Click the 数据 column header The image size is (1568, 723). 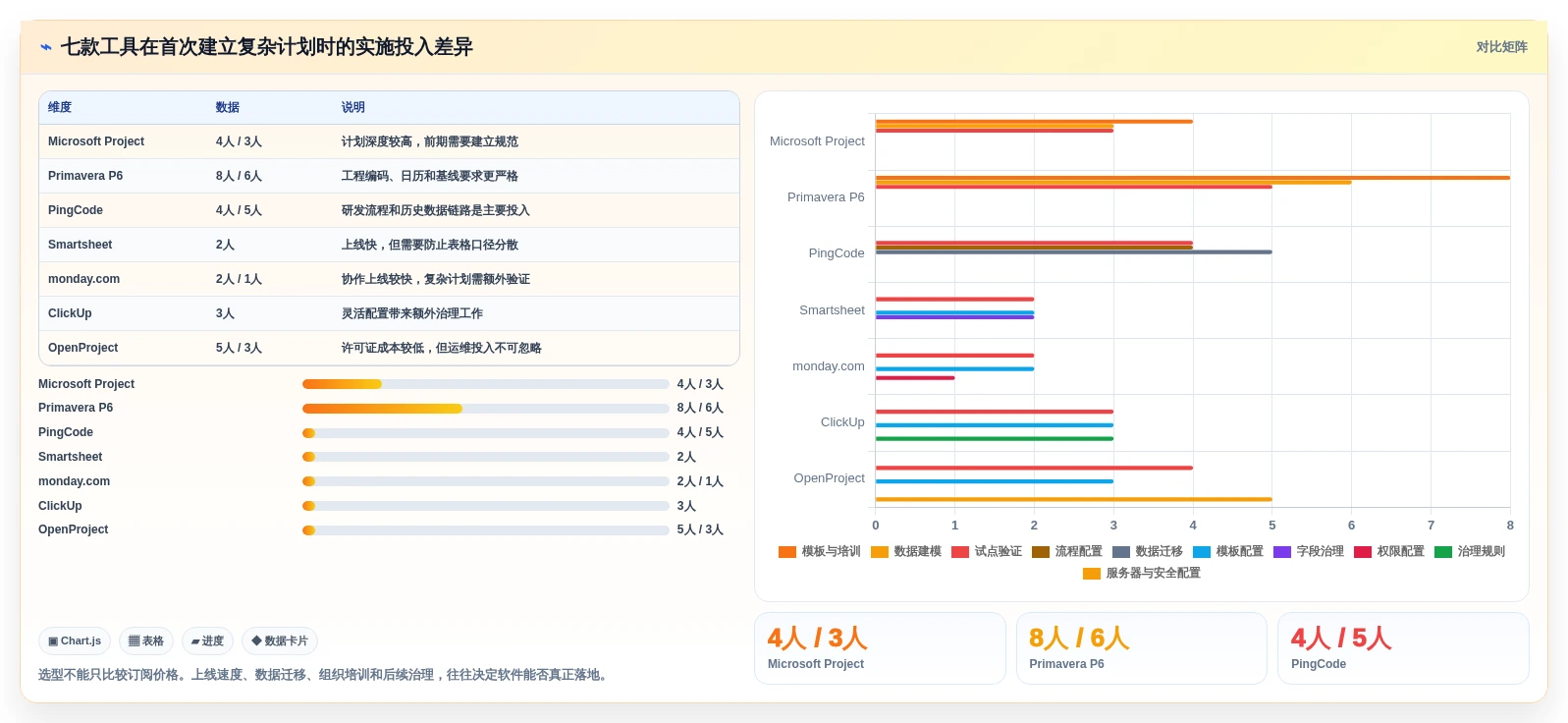[228, 107]
